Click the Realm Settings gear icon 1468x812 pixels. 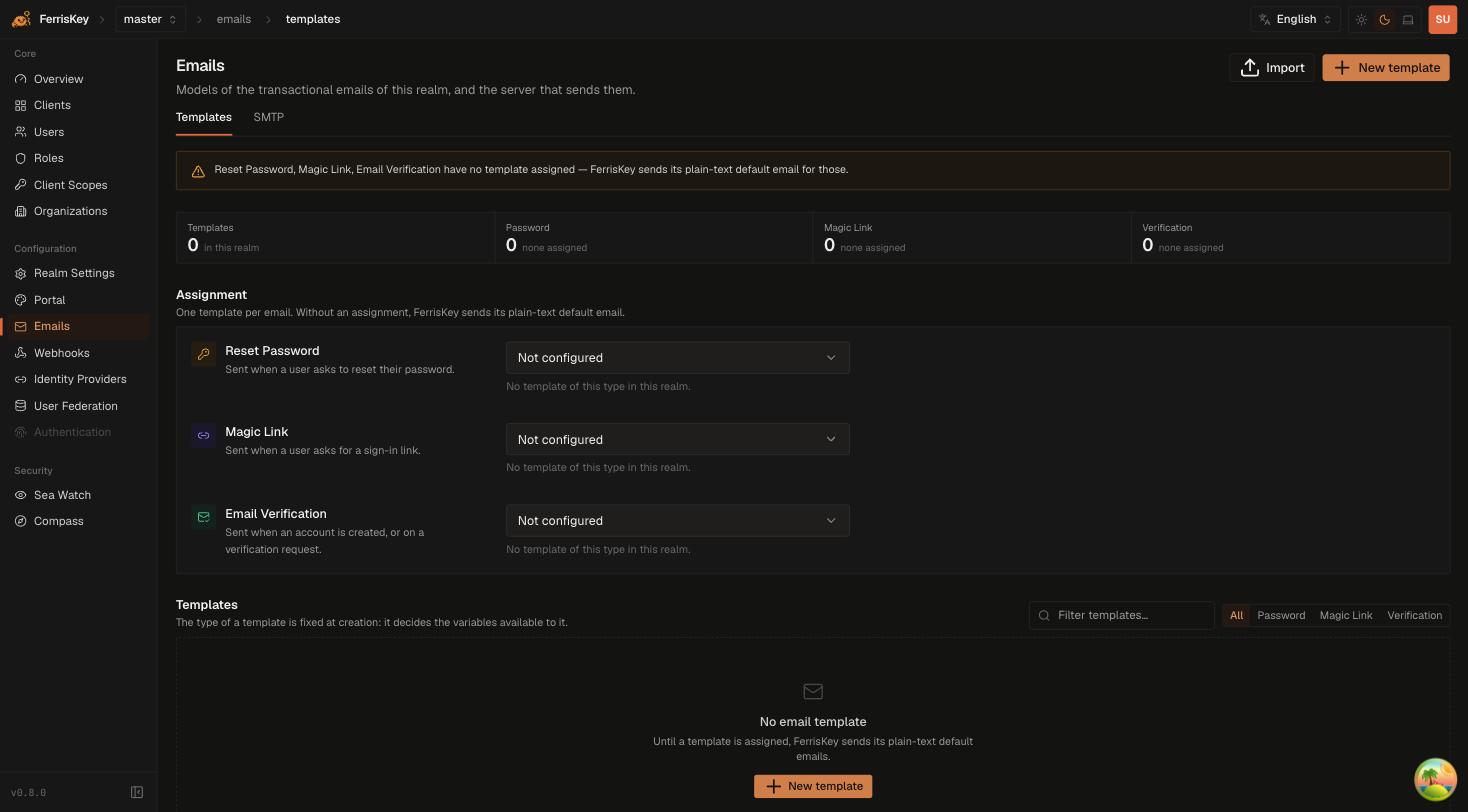(x=21, y=273)
